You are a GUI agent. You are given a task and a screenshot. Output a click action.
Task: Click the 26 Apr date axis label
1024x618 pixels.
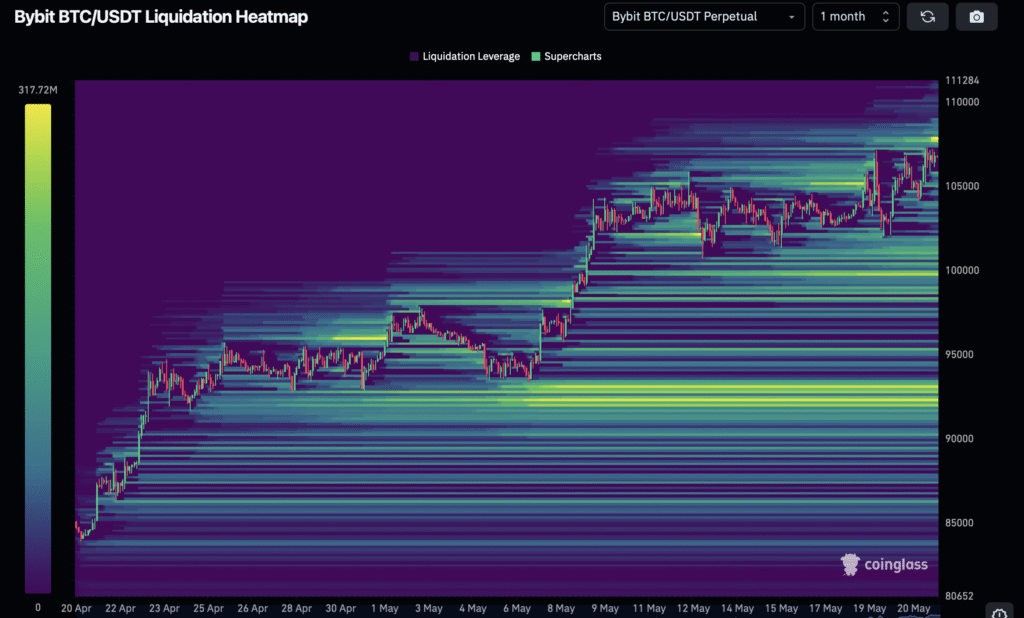pyautogui.click(x=252, y=608)
